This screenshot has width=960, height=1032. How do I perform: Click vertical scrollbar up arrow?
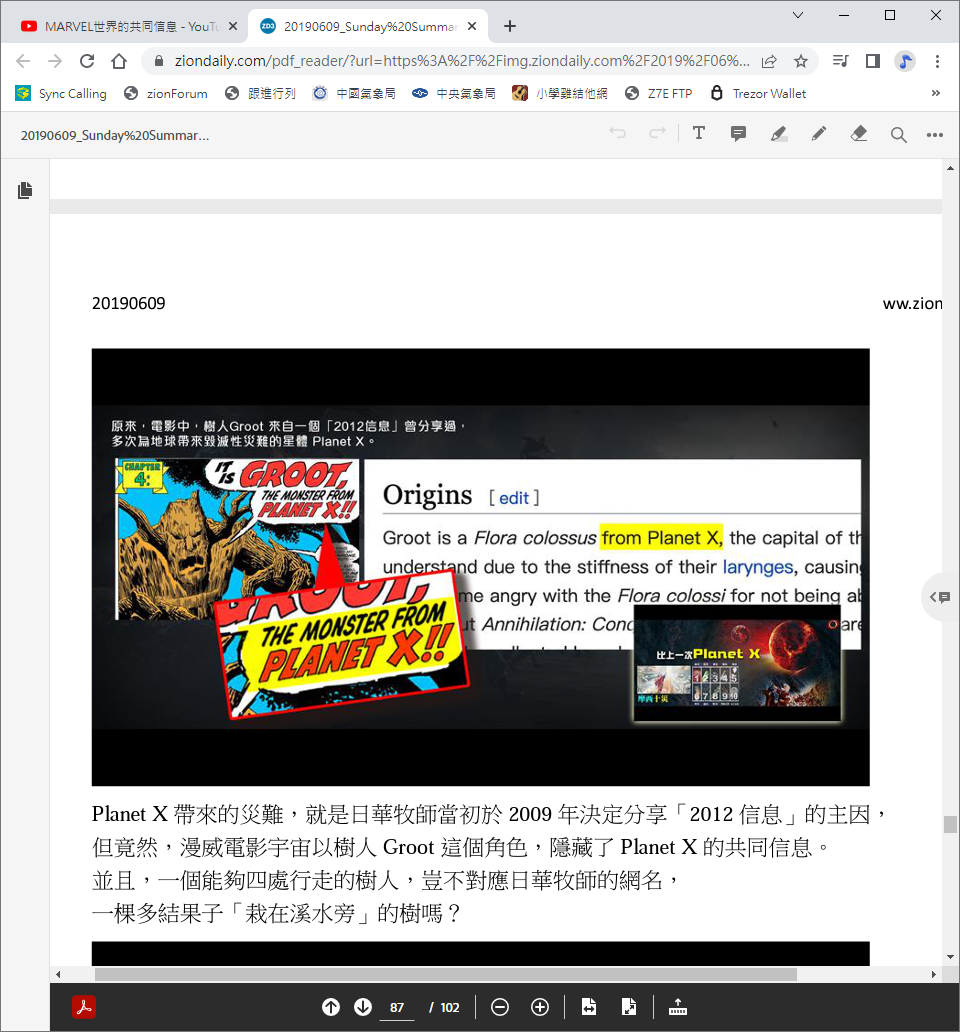coord(950,168)
